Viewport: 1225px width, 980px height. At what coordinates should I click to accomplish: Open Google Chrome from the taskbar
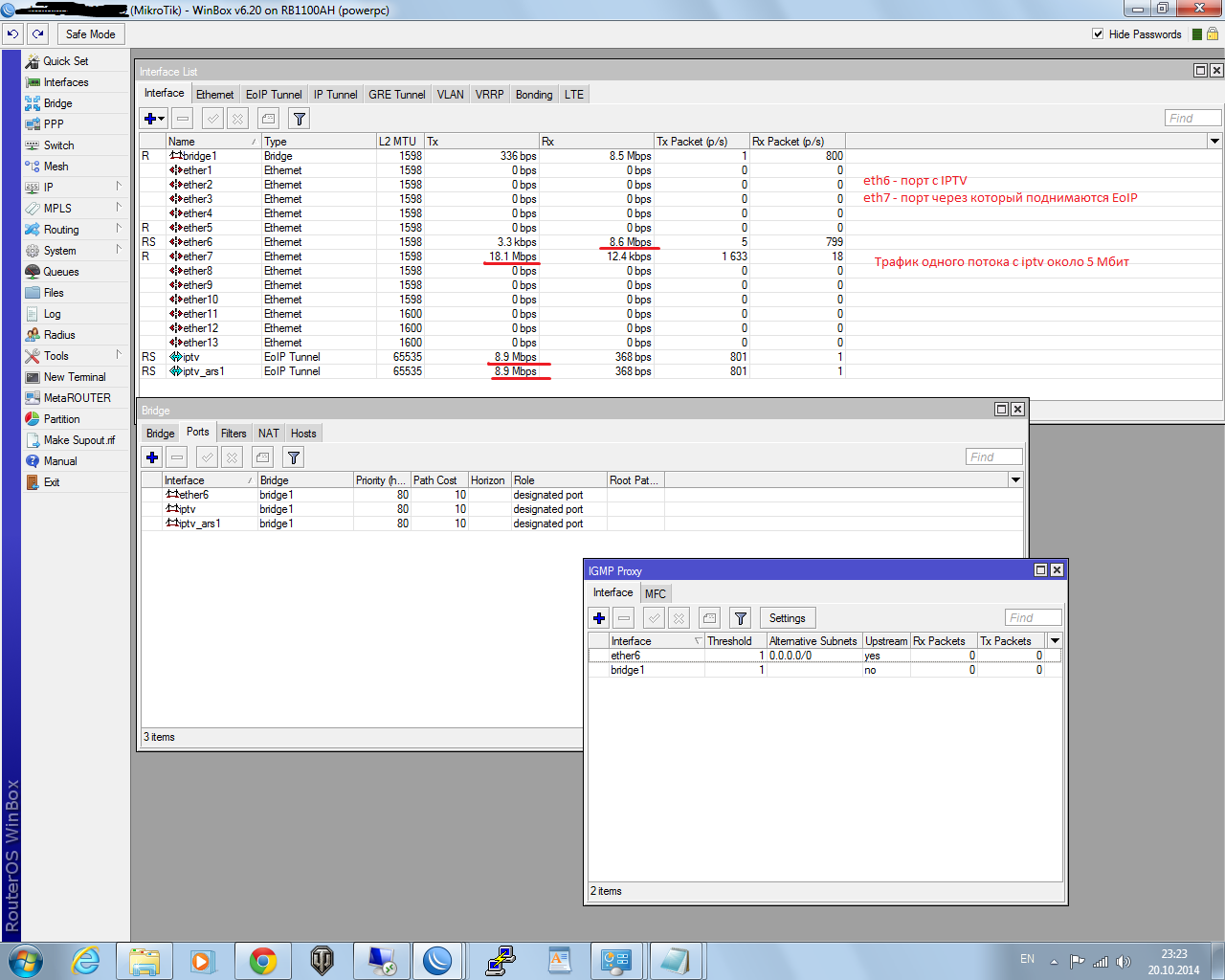[x=263, y=961]
